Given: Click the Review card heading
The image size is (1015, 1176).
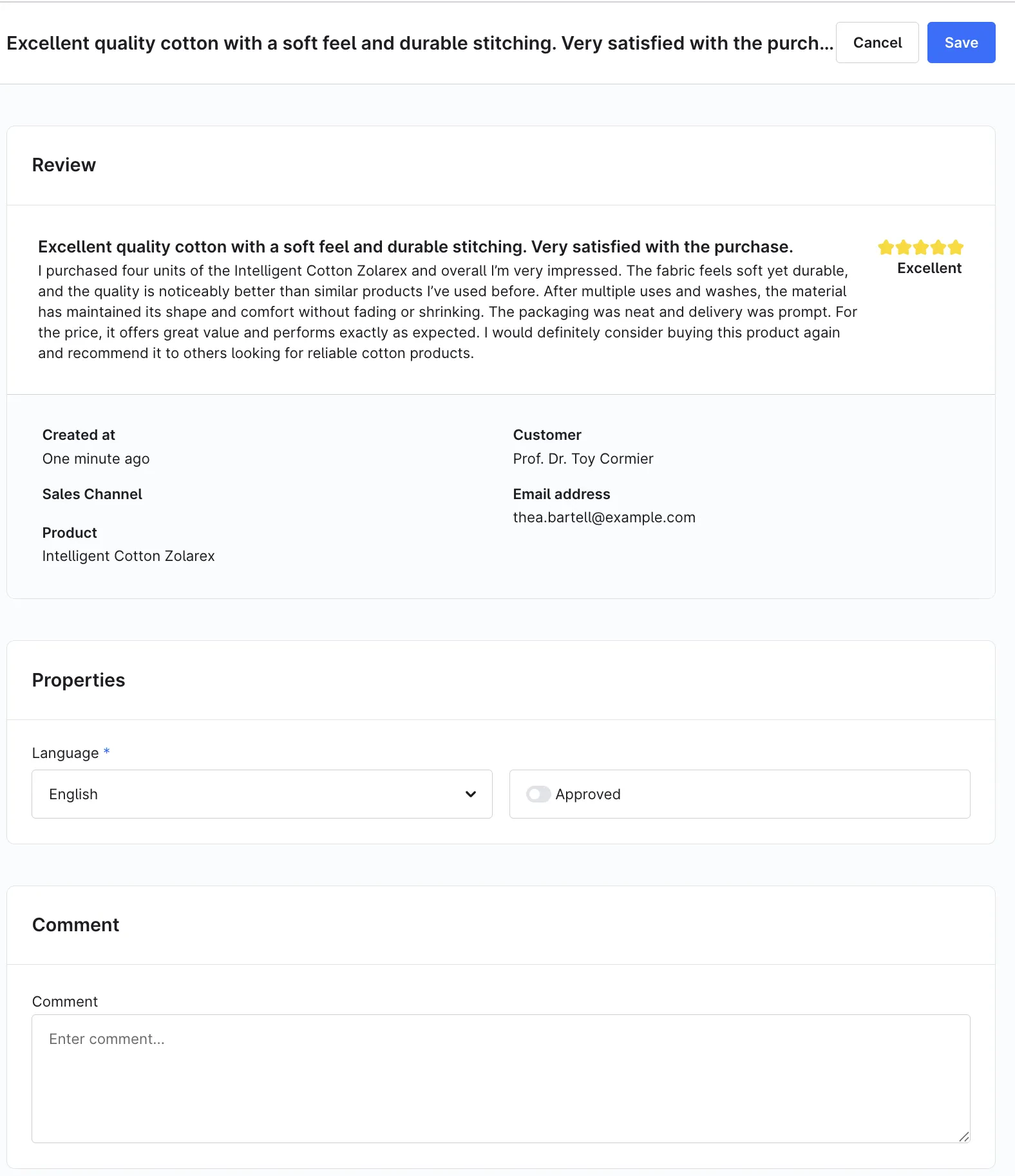Looking at the screenshot, I should (x=64, y=165).
